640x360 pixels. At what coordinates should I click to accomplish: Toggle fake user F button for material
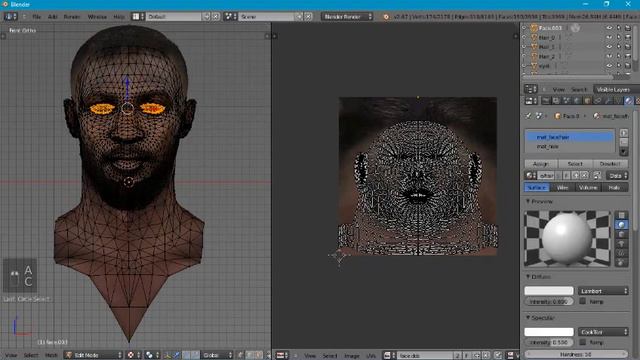(x=567, y=176)
